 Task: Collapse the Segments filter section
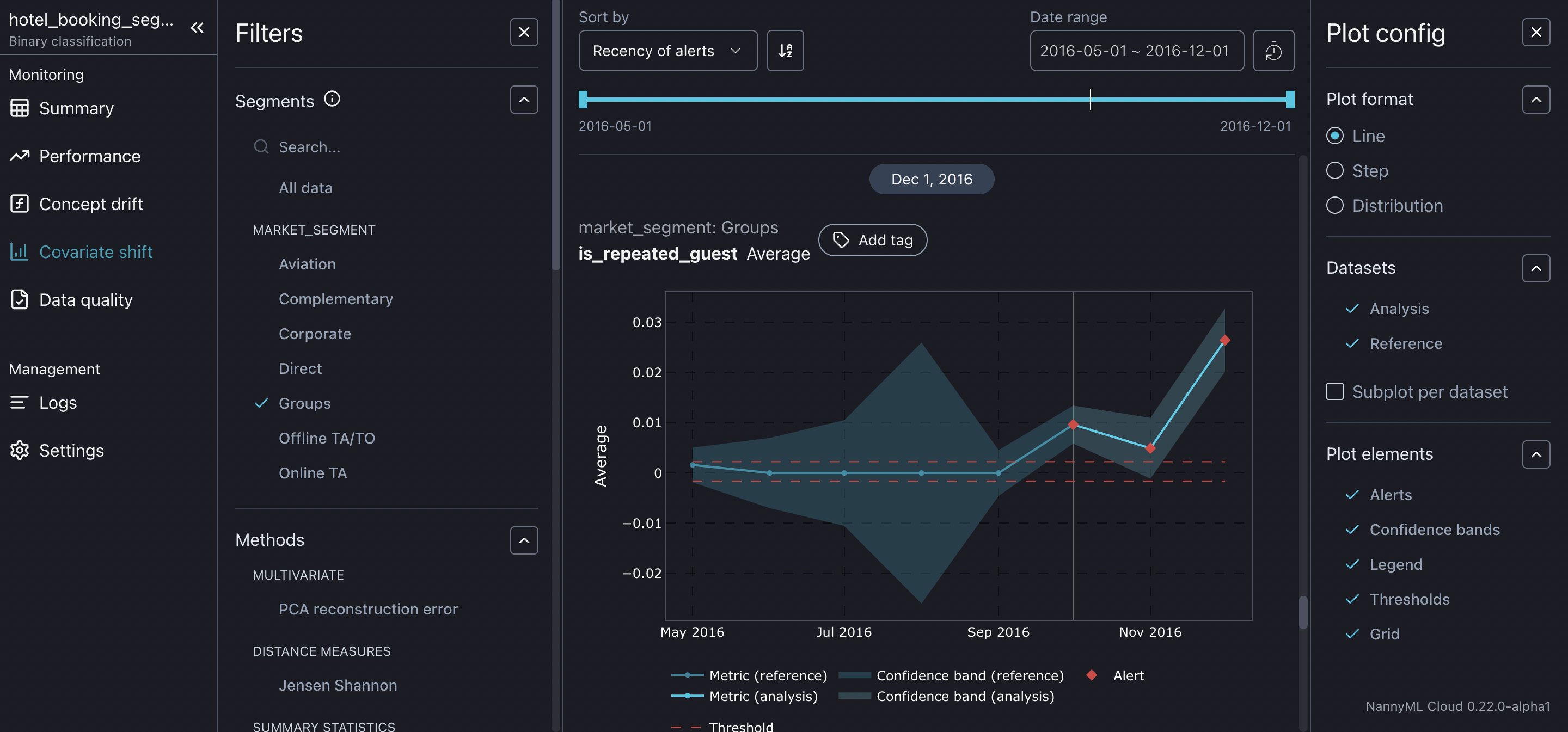pyautogui.click(x=523, y=100)
